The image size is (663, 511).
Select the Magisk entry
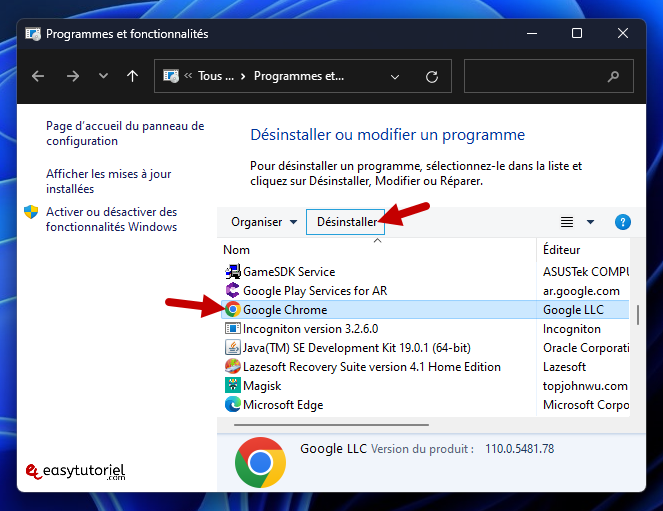[262, 386]
